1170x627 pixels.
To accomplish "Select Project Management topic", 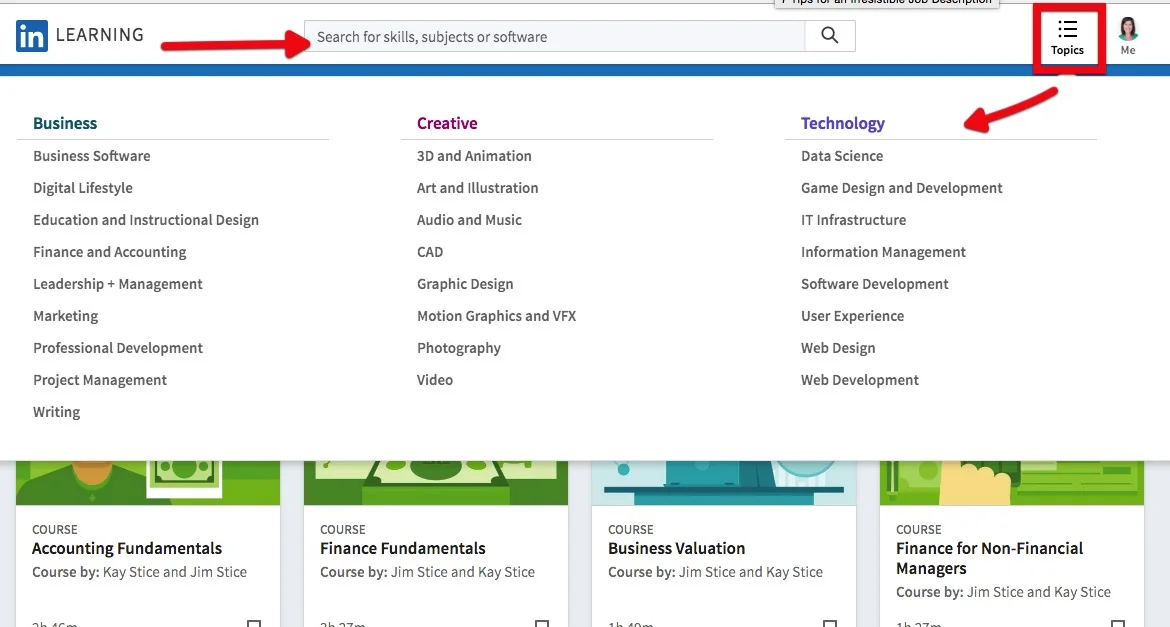I will pyautogui.click(x=100, y=381).
